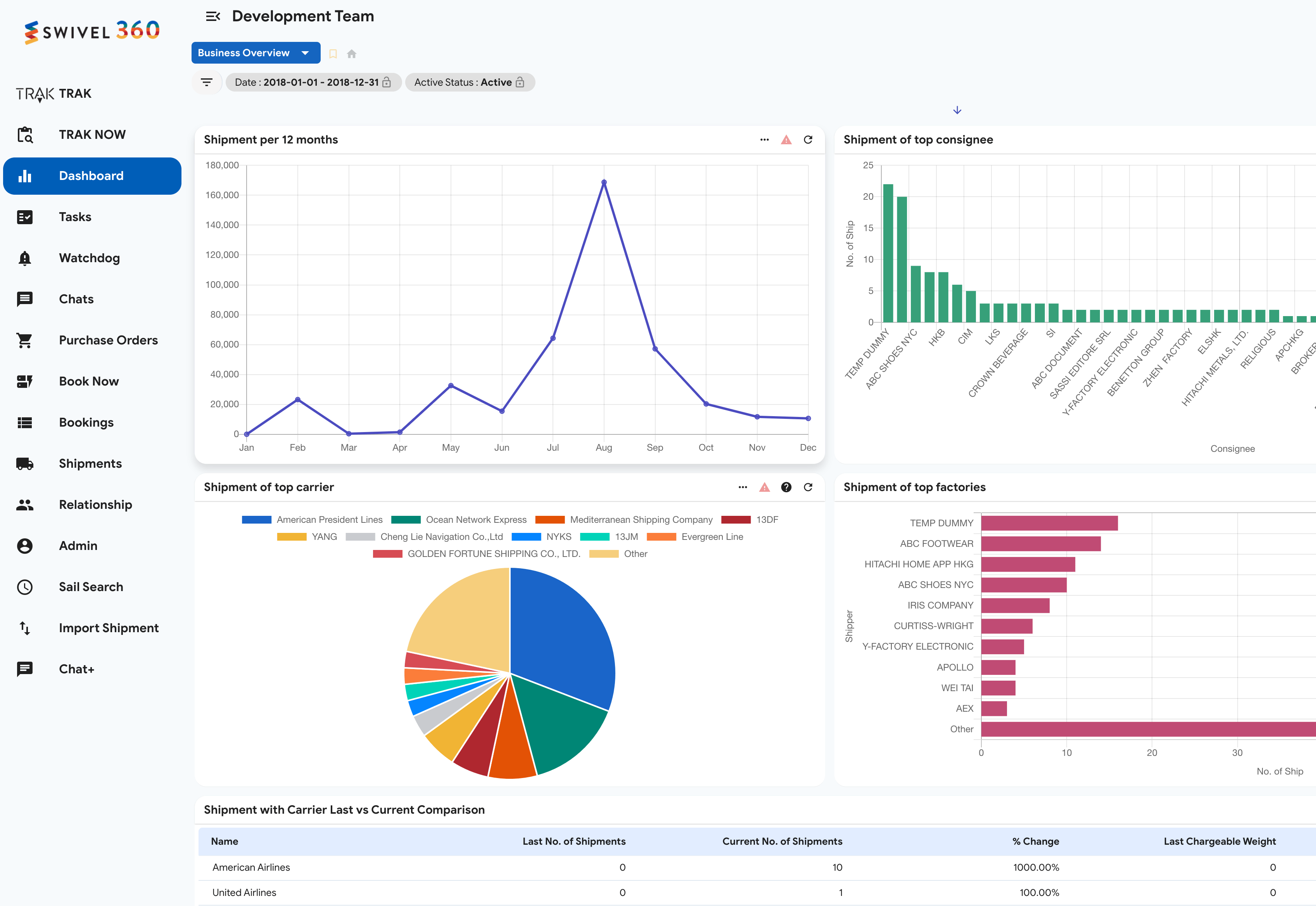
Task: Select Dashboard in the sidebar
Action: point(92,176)
